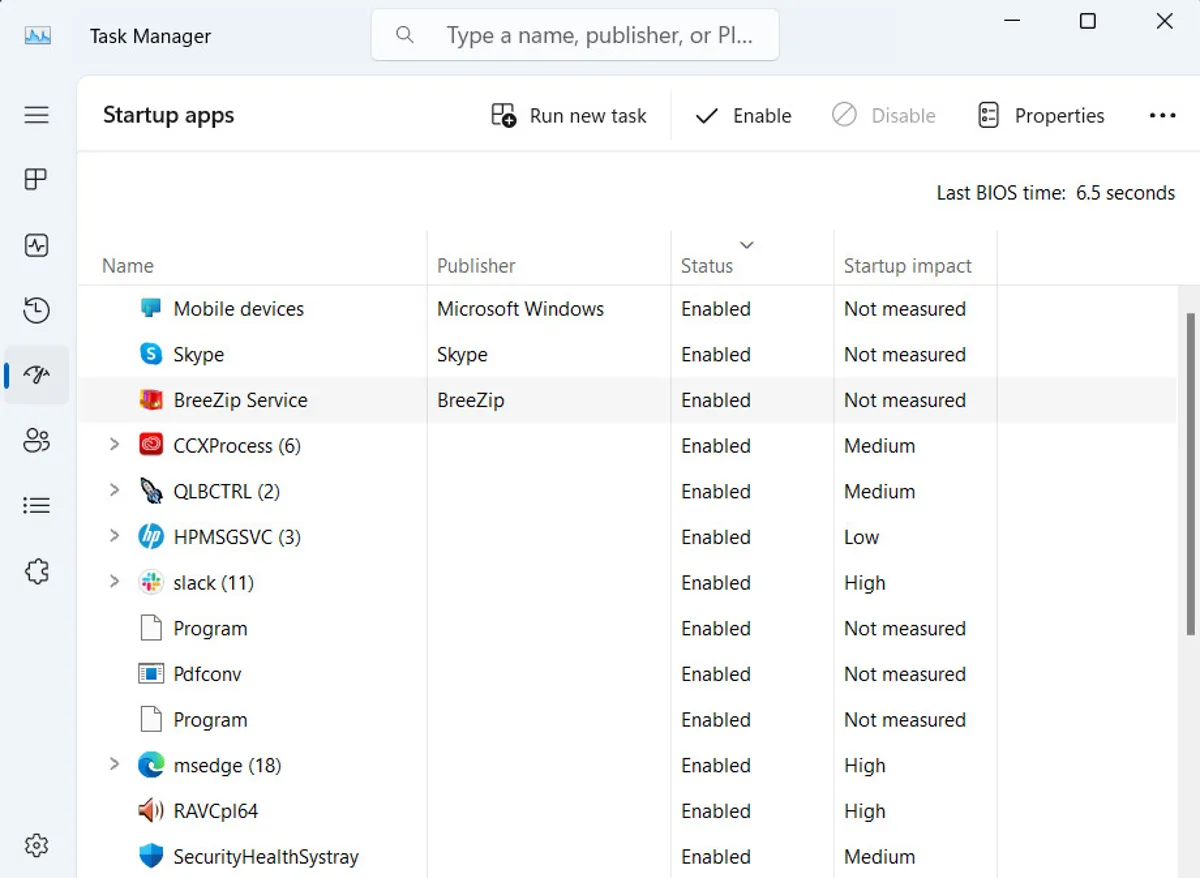Viewport: 1200px width, 878px height.
Task: Sort by the Publisher column header
Action: point(476,266)
